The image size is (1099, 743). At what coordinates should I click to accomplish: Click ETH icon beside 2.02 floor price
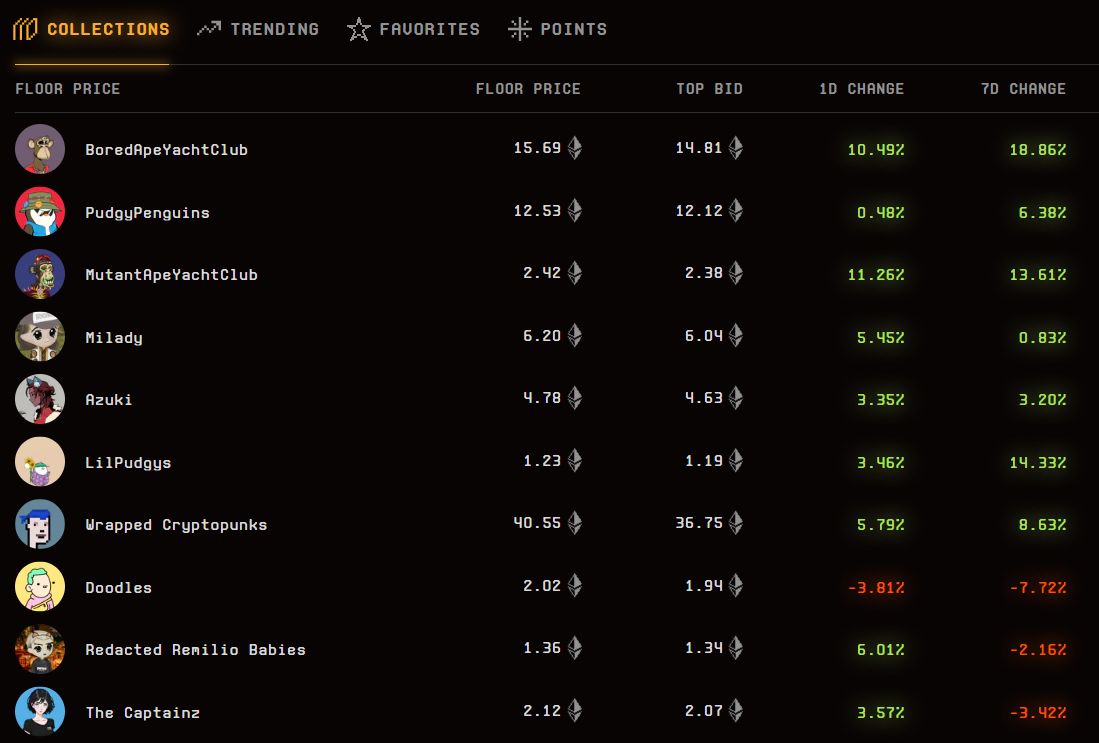coord(575,585)
